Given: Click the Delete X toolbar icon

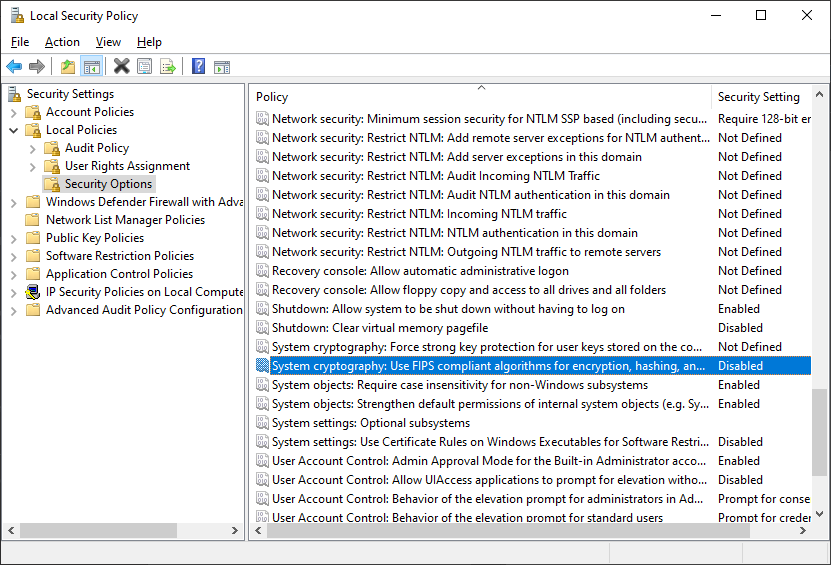Looking at the screenshot, I should tap(121, 67).
